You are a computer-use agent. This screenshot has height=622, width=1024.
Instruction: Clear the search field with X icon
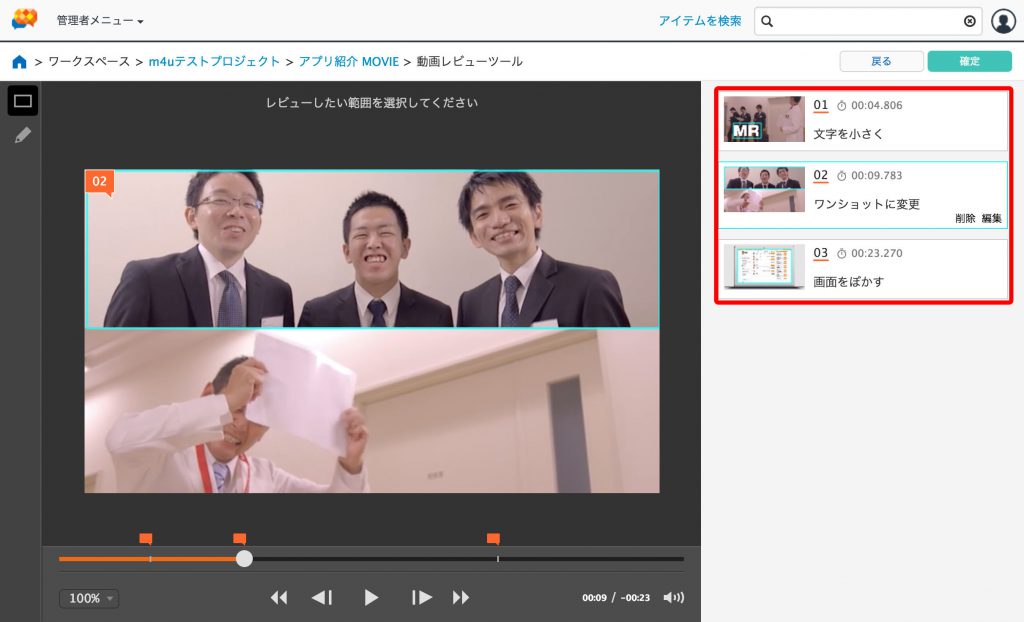click(969, 21)
